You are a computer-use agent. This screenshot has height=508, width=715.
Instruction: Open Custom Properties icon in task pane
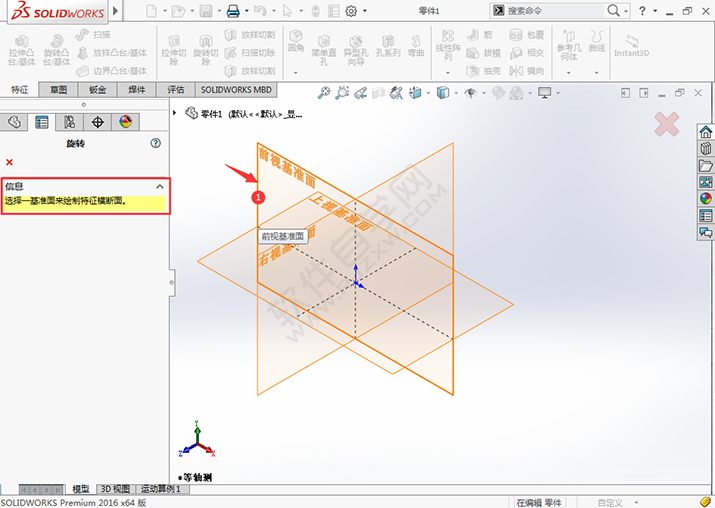coord(705,216)
